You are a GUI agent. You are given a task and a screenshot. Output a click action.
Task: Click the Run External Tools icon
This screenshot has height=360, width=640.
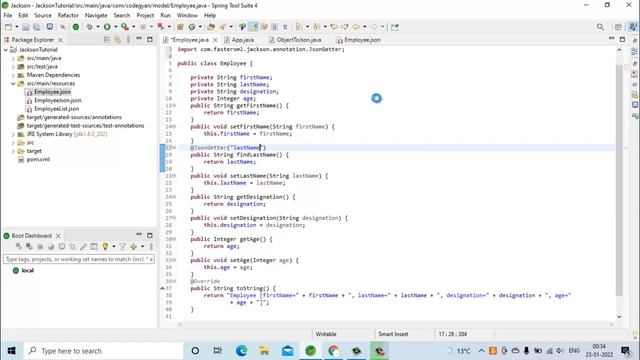[x=125, y=27]
